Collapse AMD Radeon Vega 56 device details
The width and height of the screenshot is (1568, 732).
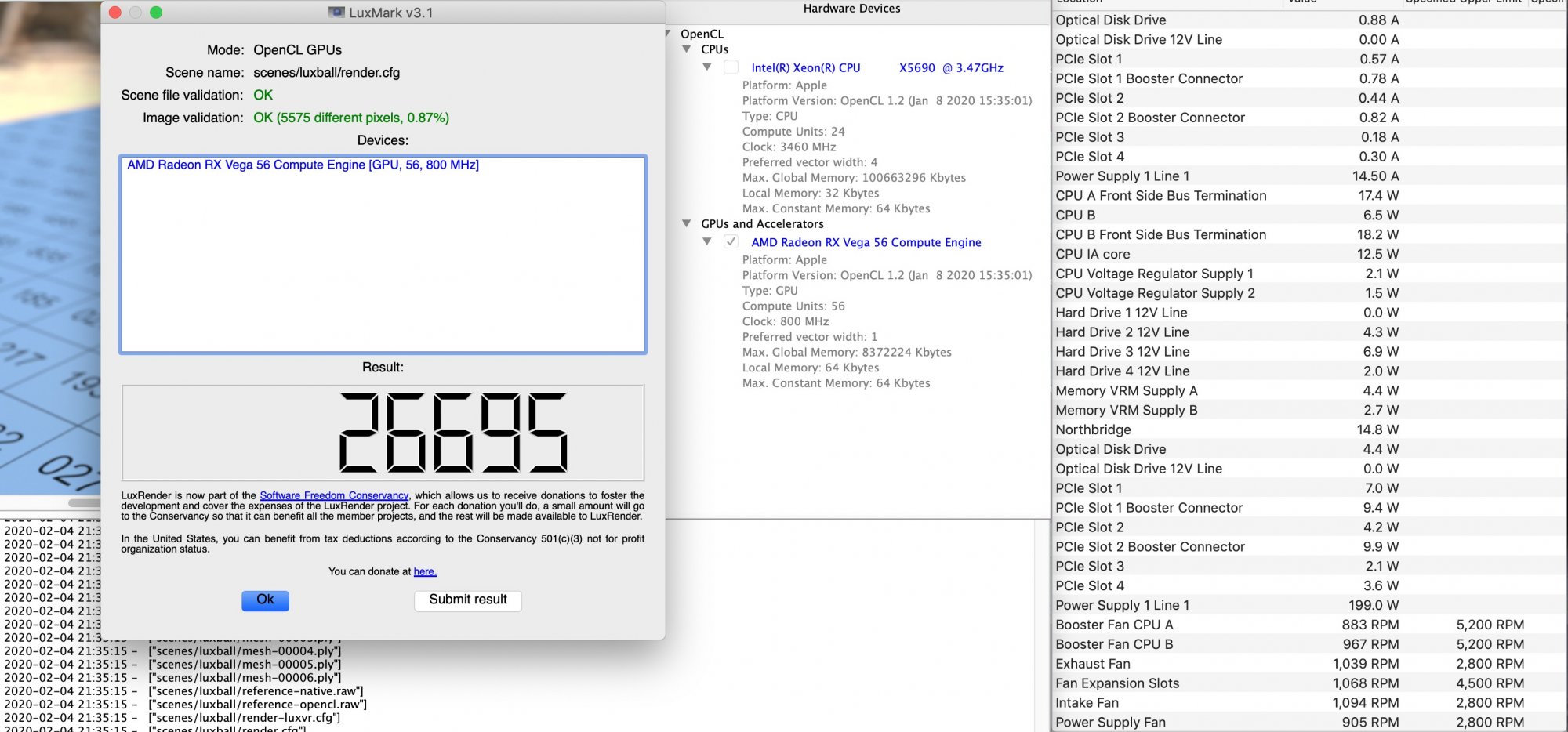pyautogui.click(x=707, y=242)
